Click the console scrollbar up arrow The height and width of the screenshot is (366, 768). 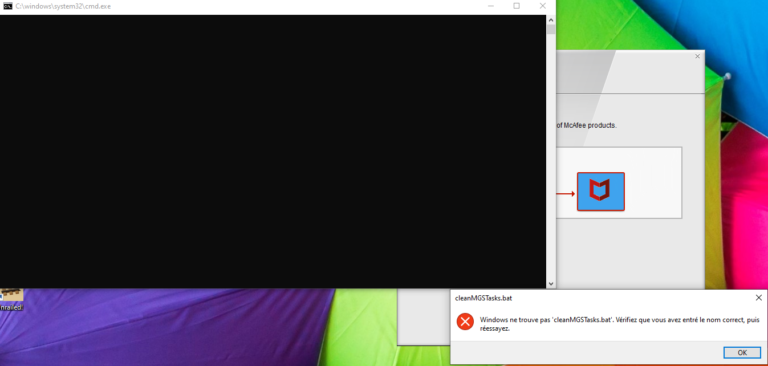tap(551, 20)
